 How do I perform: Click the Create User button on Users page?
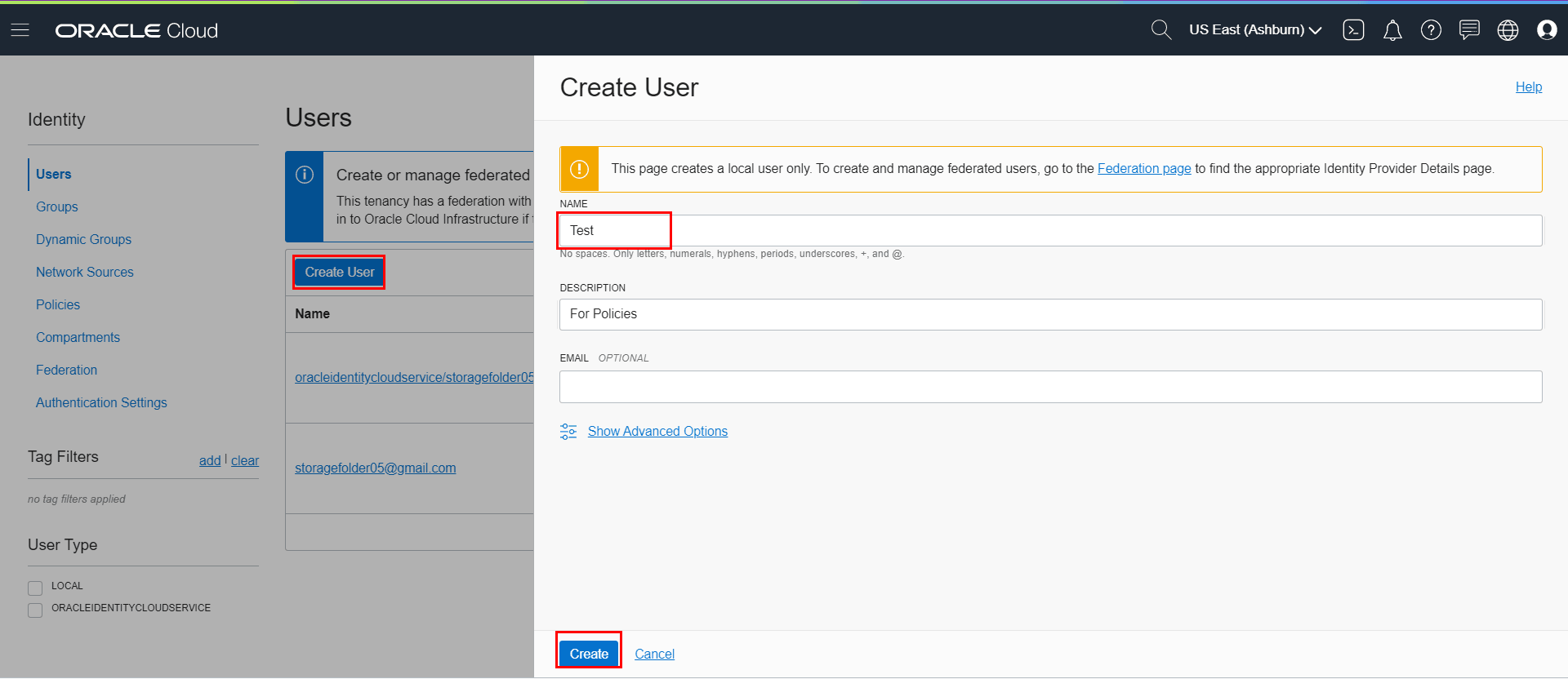(x=340, y=272)
